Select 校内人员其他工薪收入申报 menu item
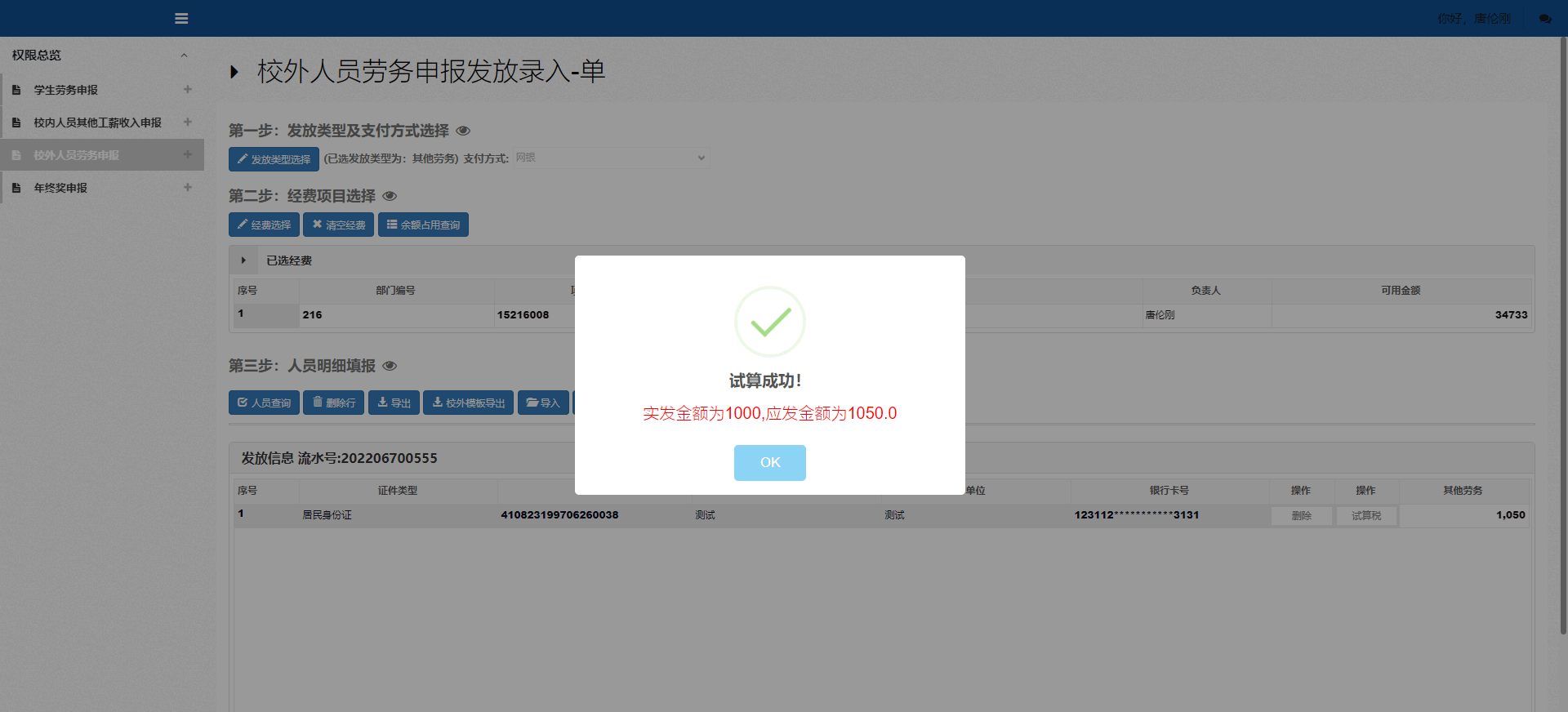1568x712 pixels. [x=97, y=122]
